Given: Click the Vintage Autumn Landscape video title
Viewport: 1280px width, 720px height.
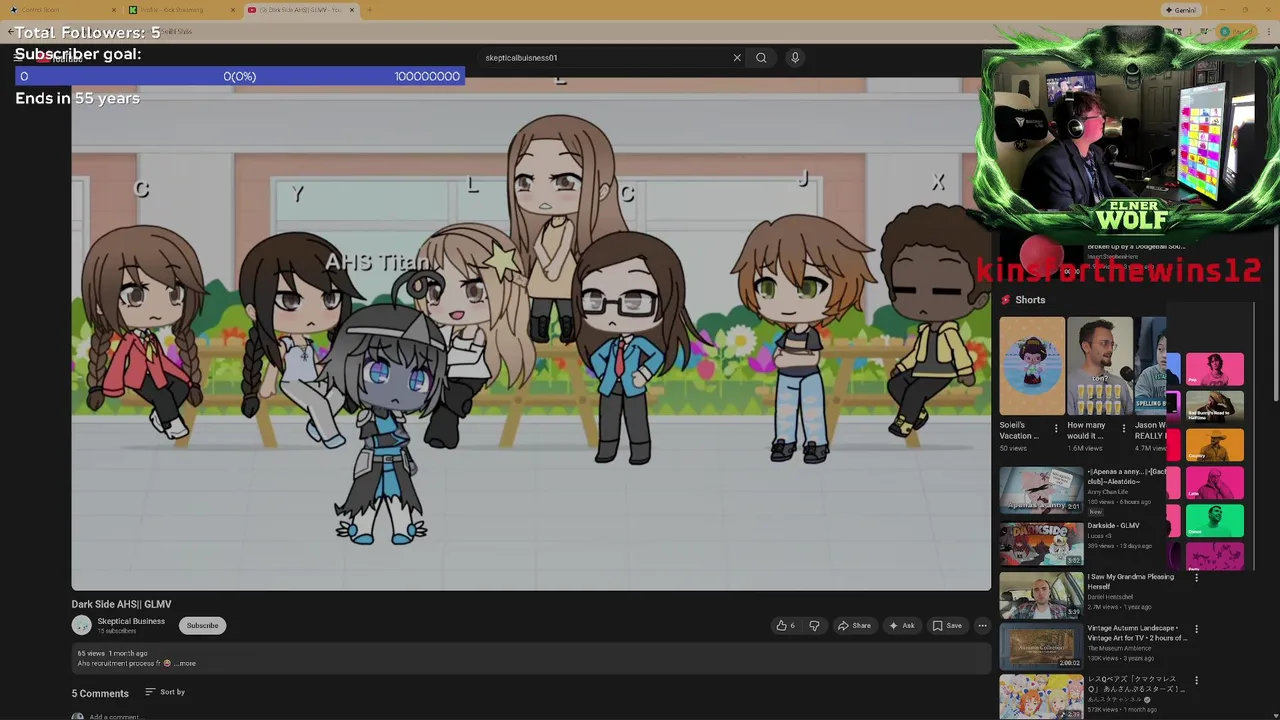Looking at the screenshot, I should [1137, 633].
